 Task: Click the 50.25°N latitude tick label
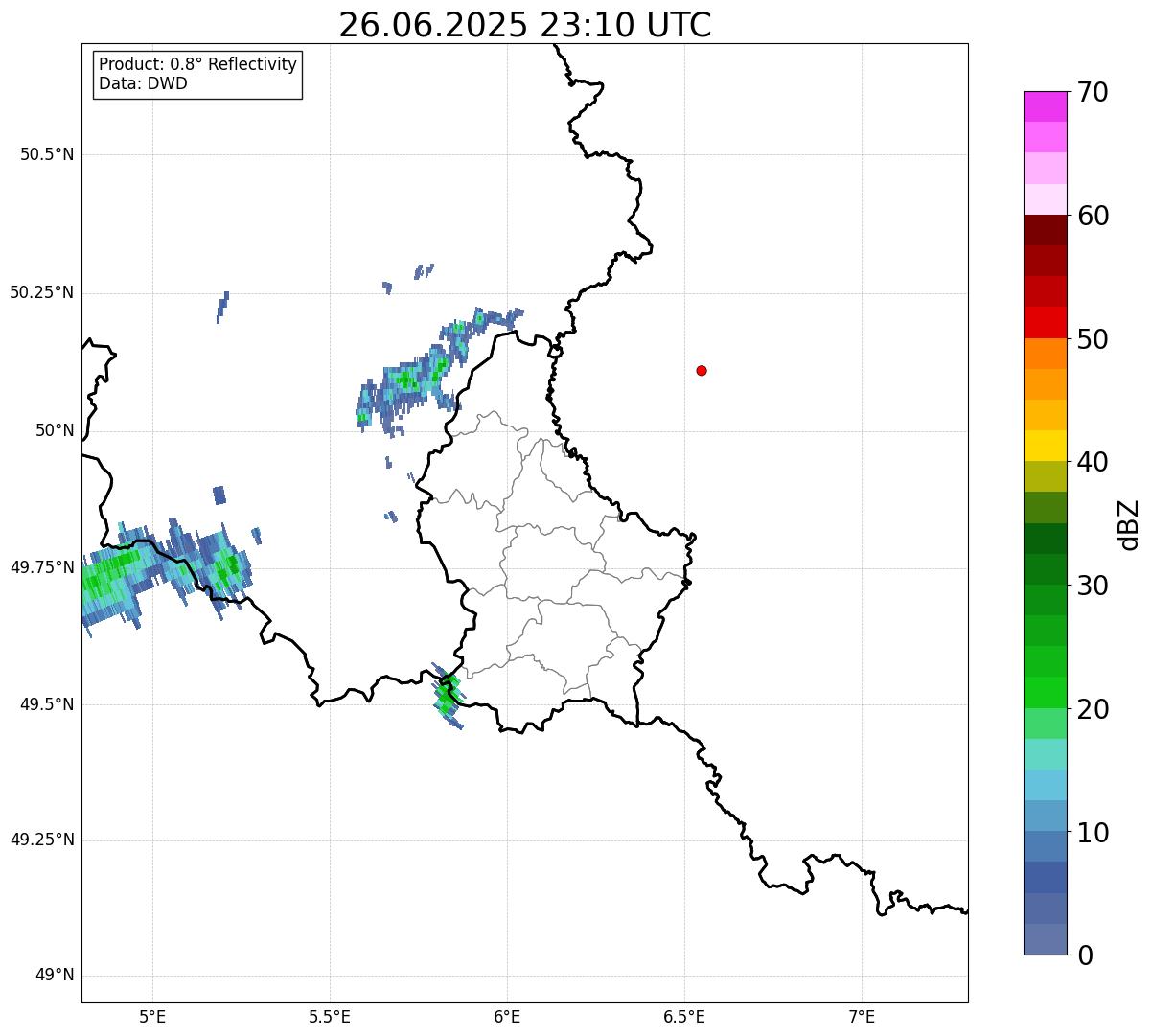pos(41,292)
